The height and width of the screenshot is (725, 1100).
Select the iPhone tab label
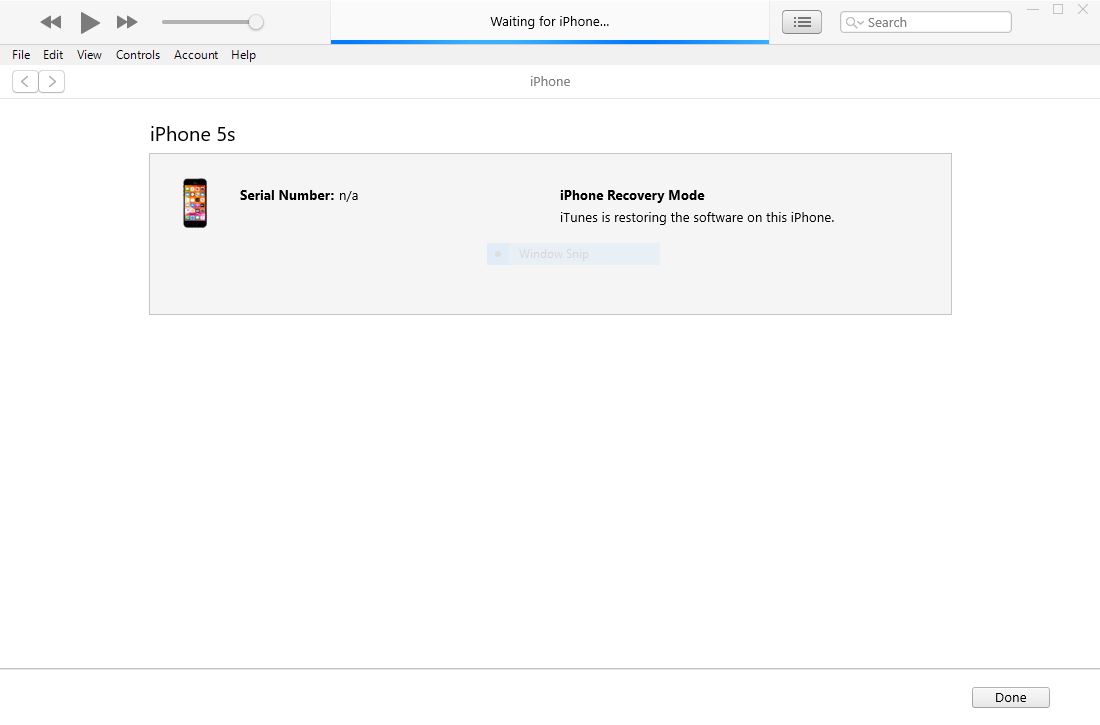click(550, 81)
